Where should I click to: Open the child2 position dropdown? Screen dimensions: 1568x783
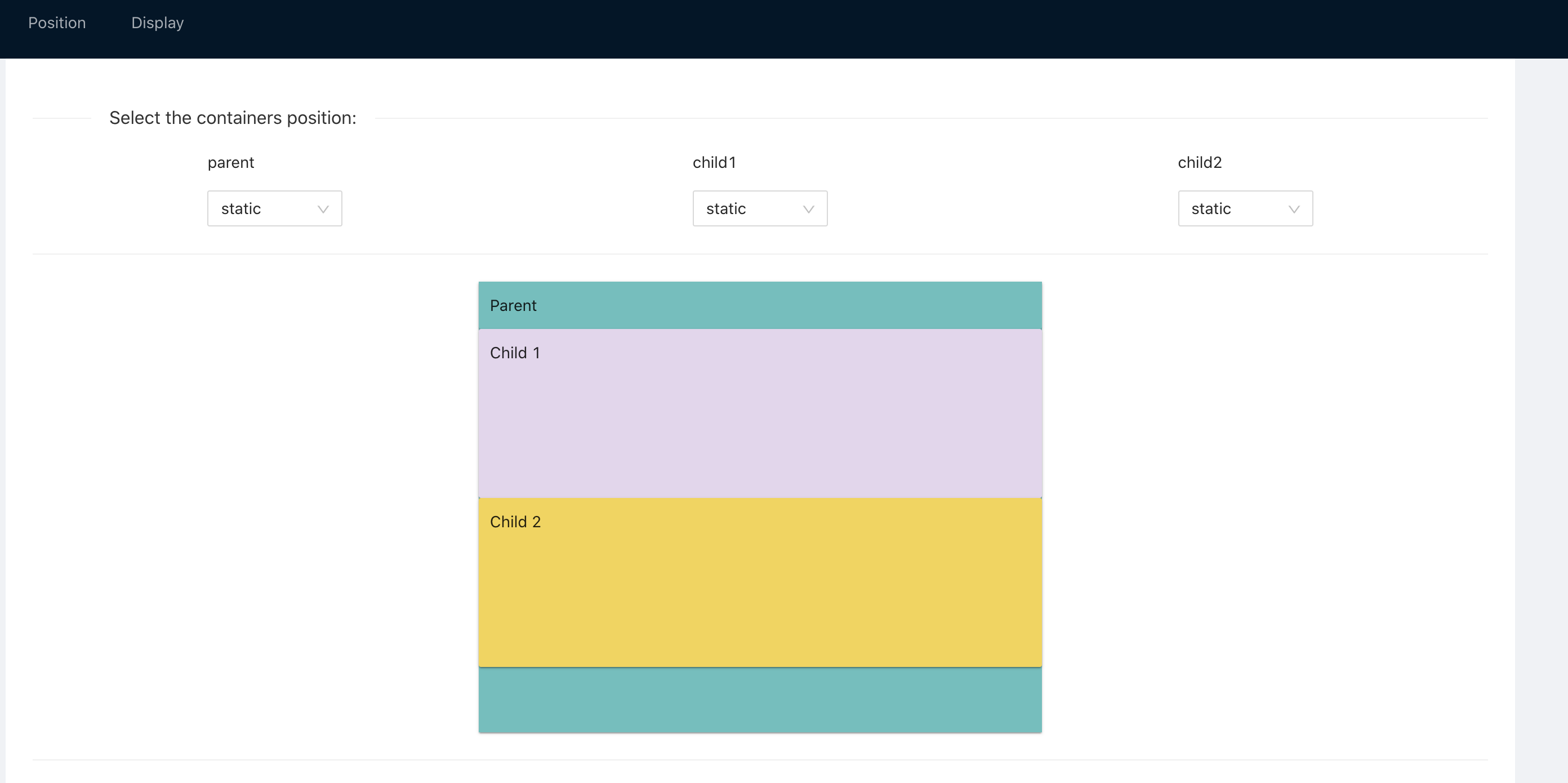(x=1245, y=208)
